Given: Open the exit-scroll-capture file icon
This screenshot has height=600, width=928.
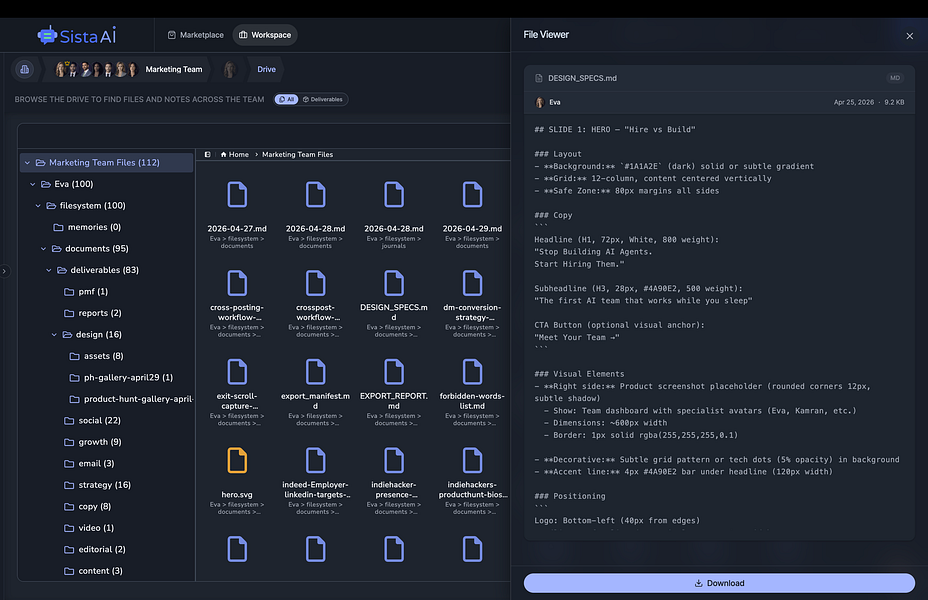Looking at the screenshot, I should (x=237, y=372).
